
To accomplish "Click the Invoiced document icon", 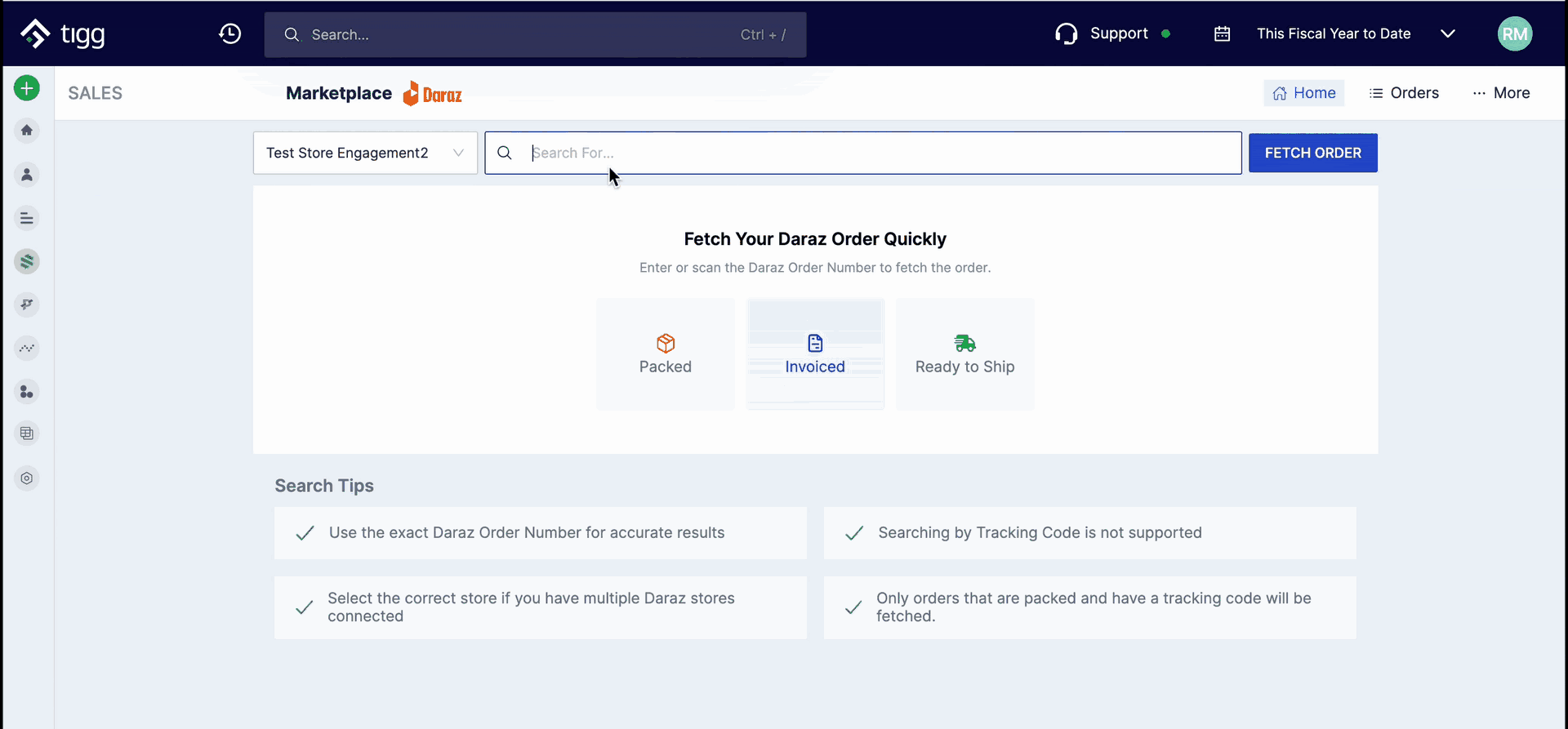I will [x=815, y=343].
